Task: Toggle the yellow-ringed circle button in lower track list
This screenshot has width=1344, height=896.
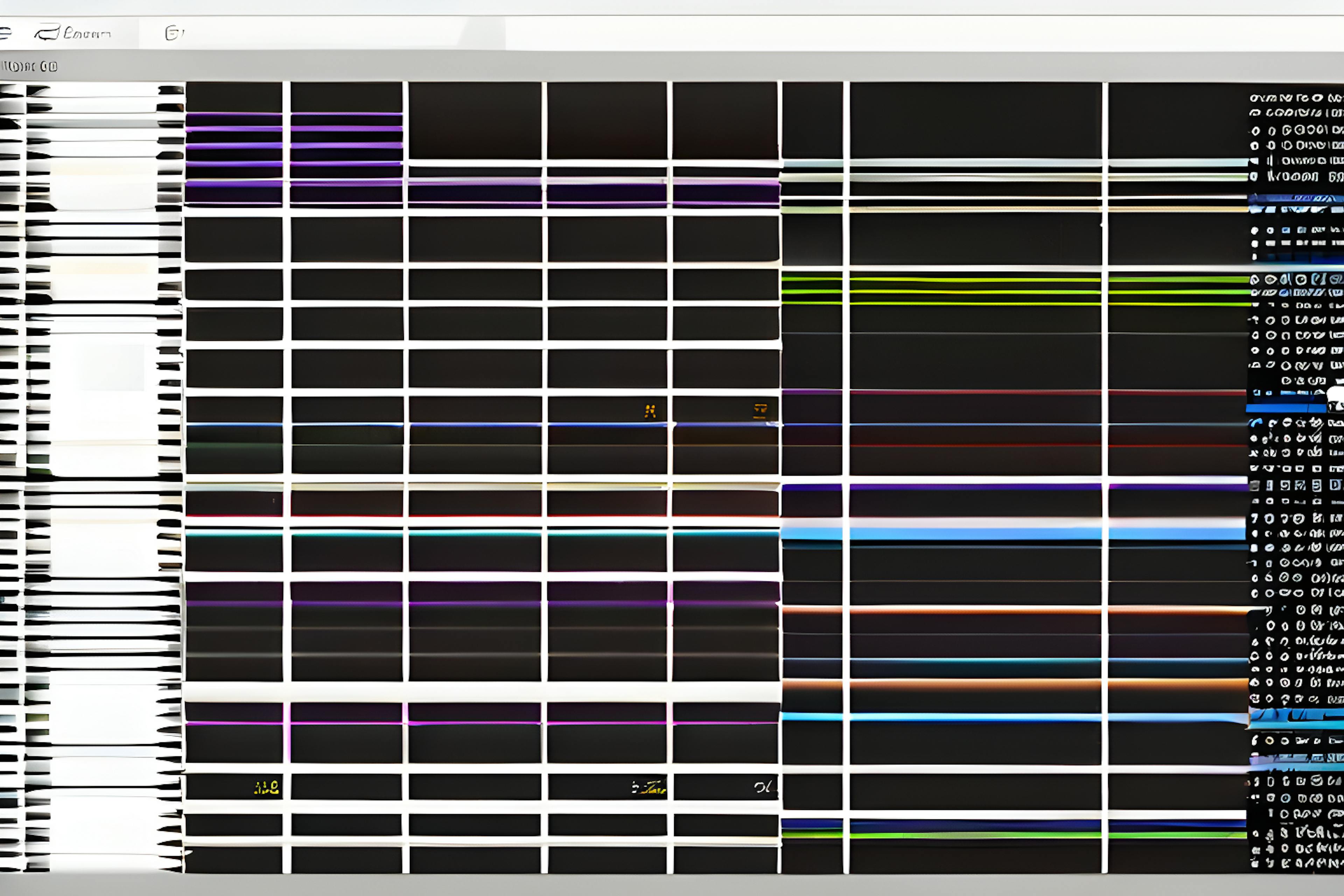Action: (1270, 741)
